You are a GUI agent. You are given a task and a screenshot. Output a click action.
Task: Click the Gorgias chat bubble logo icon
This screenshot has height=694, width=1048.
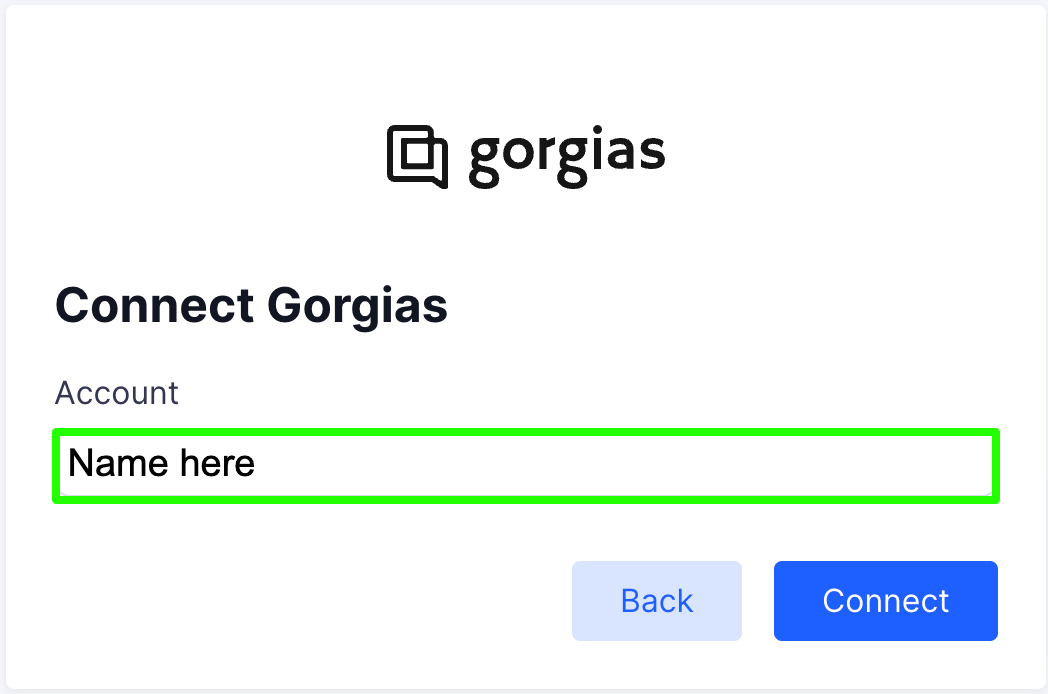tap(418, 156)
